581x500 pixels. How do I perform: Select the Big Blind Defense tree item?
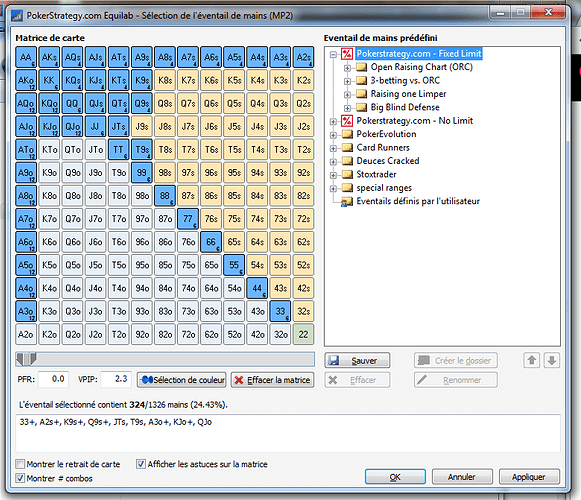pos(405,107)
